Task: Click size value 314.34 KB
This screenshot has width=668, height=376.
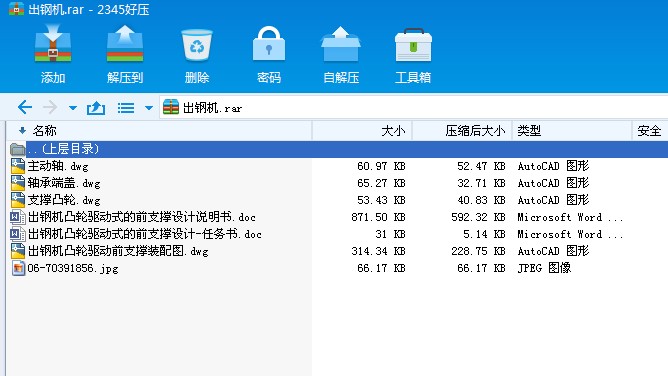Action: pos(378,251)
